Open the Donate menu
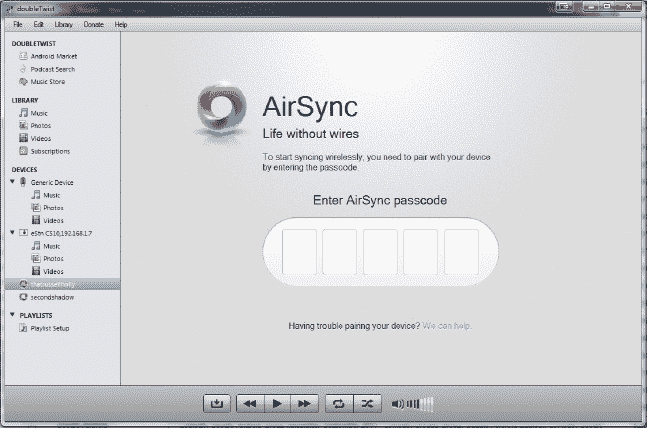 tap(94, 24)
